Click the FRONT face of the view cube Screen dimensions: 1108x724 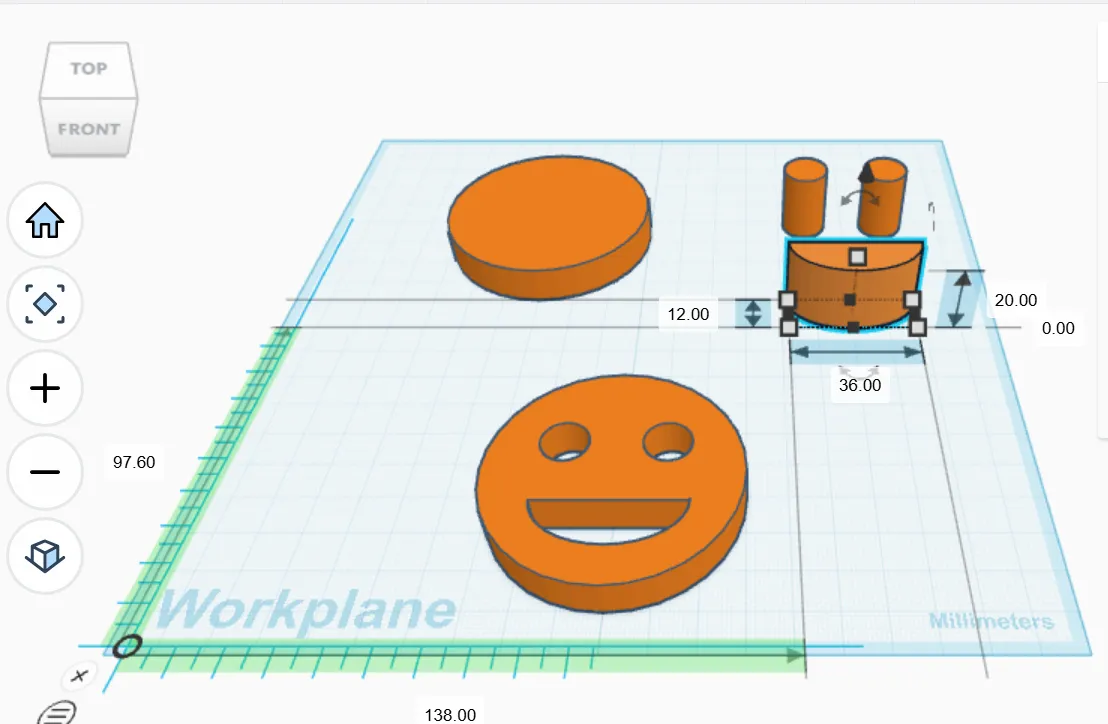click(88, 128)
